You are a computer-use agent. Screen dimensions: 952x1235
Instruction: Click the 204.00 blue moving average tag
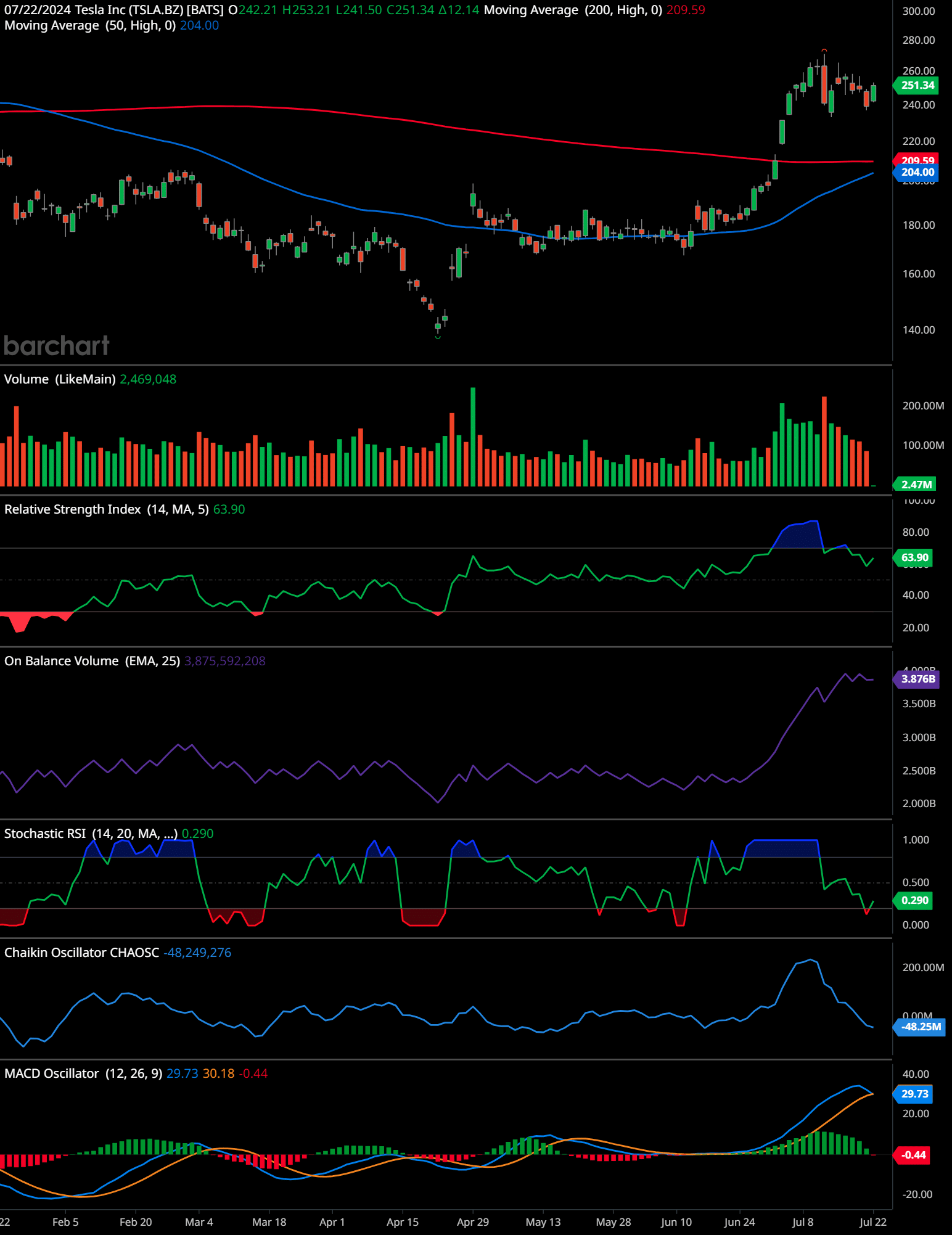click(916, 173)
